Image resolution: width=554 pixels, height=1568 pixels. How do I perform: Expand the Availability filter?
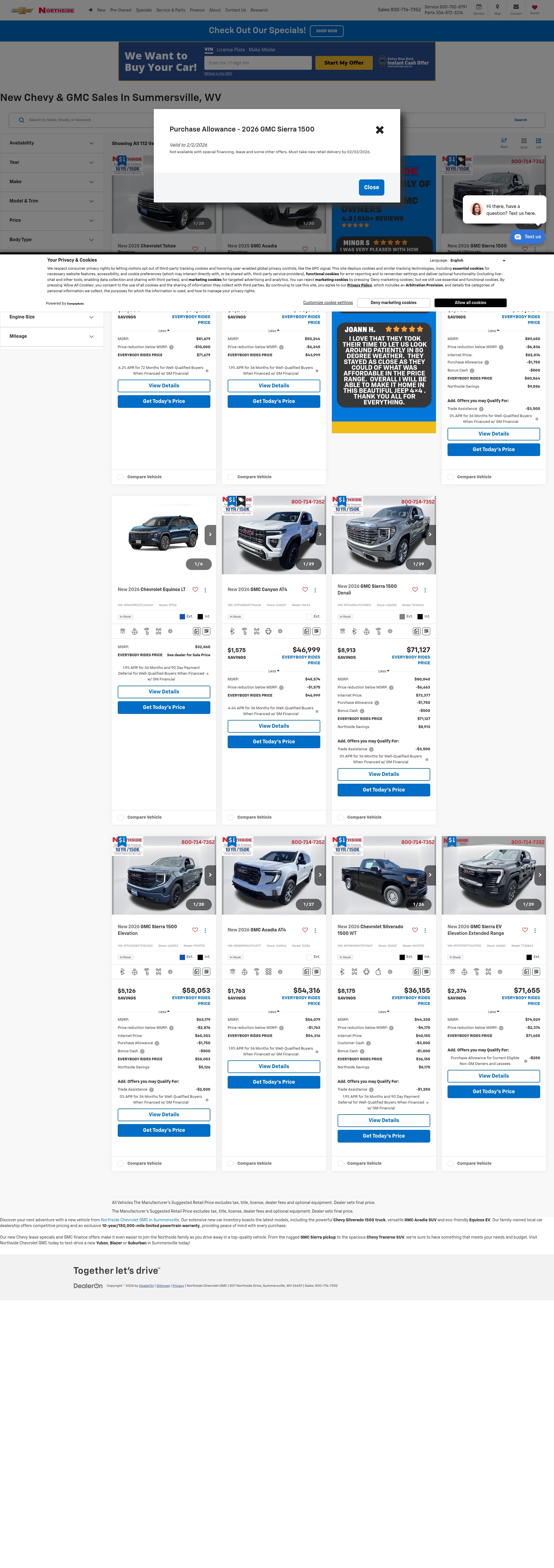(52, 143)
